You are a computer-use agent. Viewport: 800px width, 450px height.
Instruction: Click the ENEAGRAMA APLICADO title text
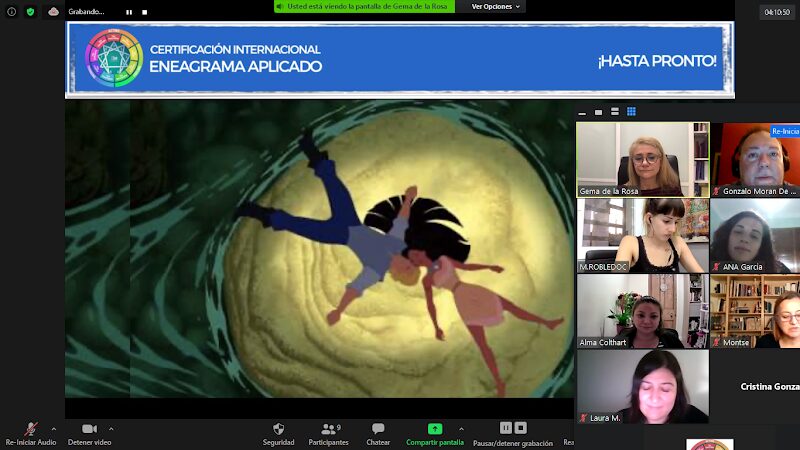[x=235, y=66]
